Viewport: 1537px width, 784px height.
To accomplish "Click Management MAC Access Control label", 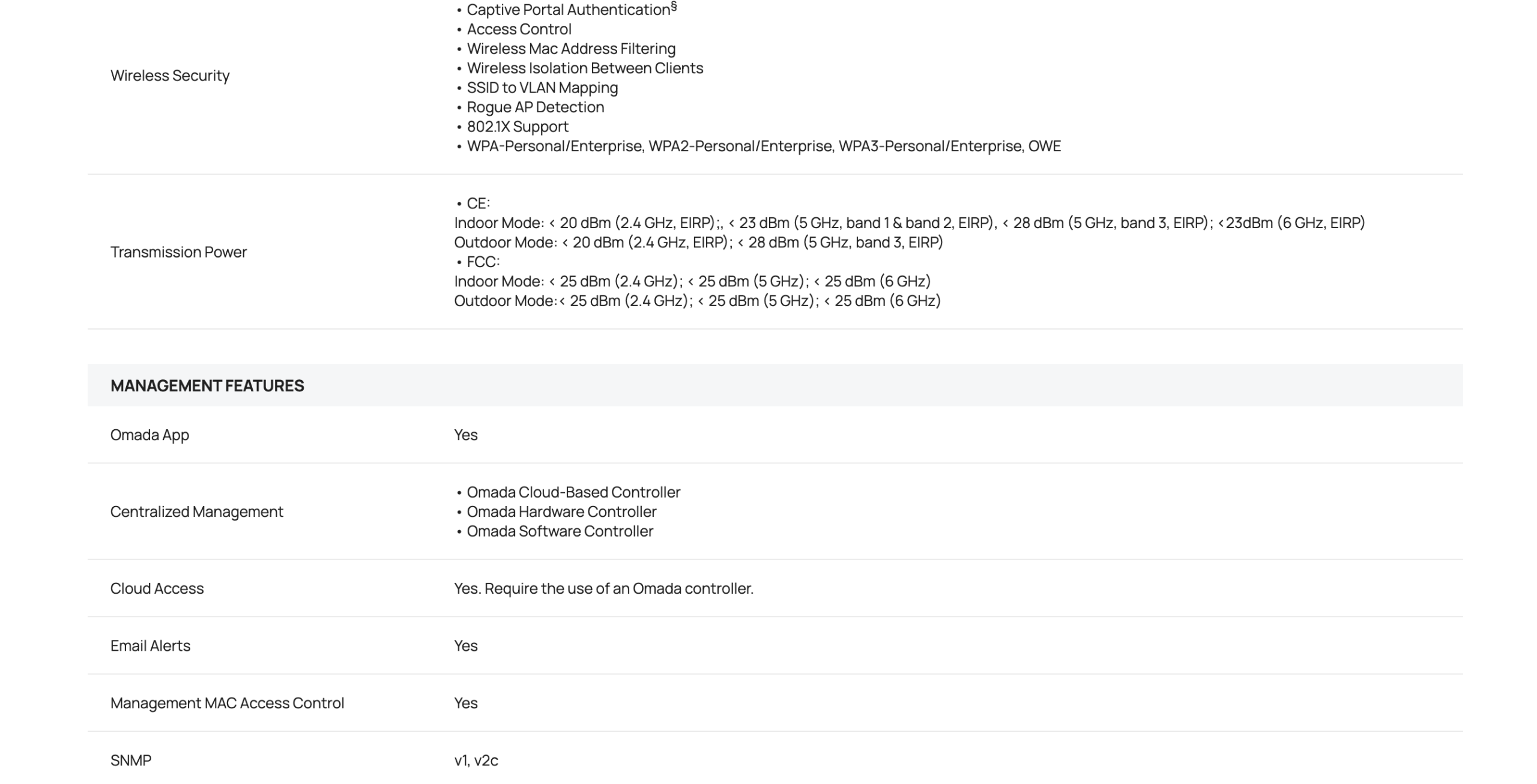I will (227, 703).
